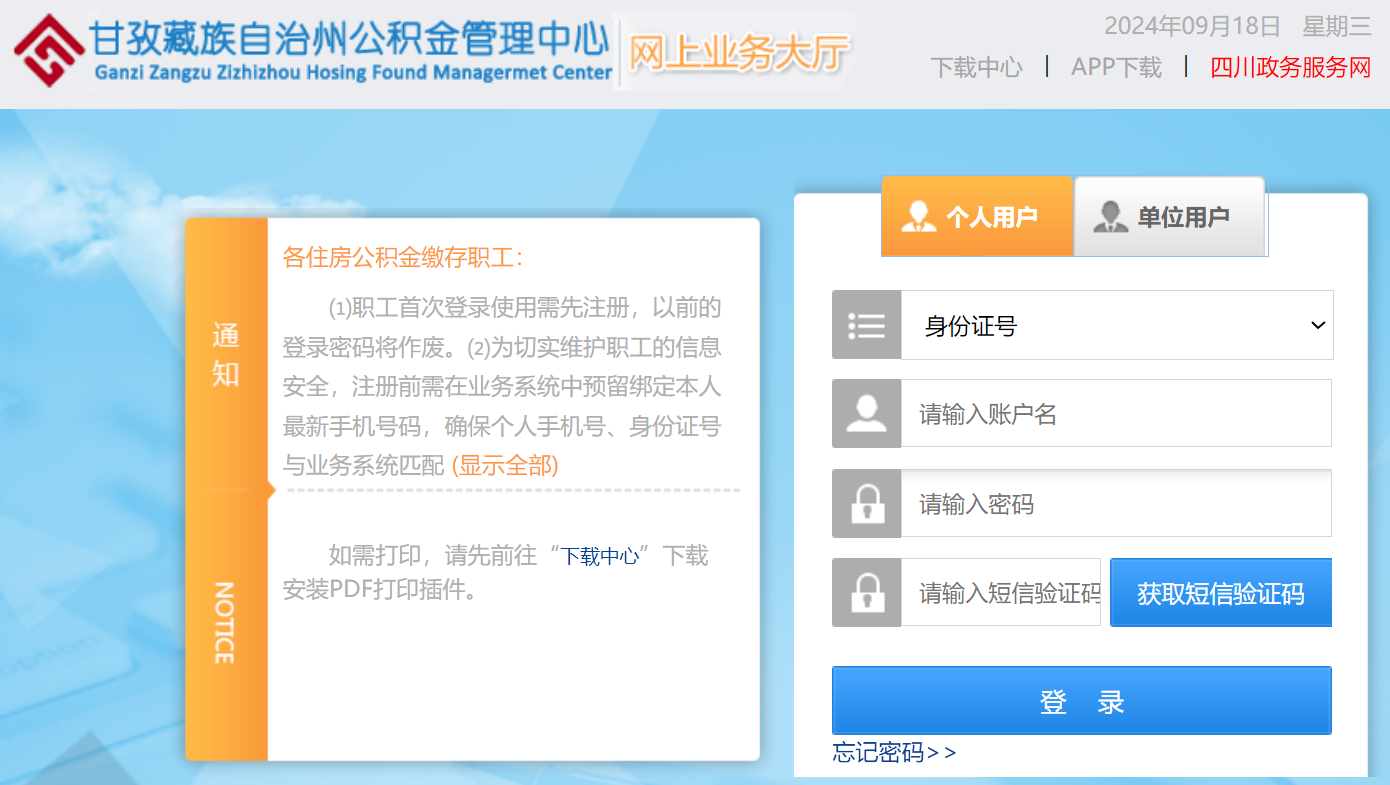The width and height of the screenshot is (1390, 785).
Task: Click the user avatar icon beside the account name field
Action: coord(866,413)
